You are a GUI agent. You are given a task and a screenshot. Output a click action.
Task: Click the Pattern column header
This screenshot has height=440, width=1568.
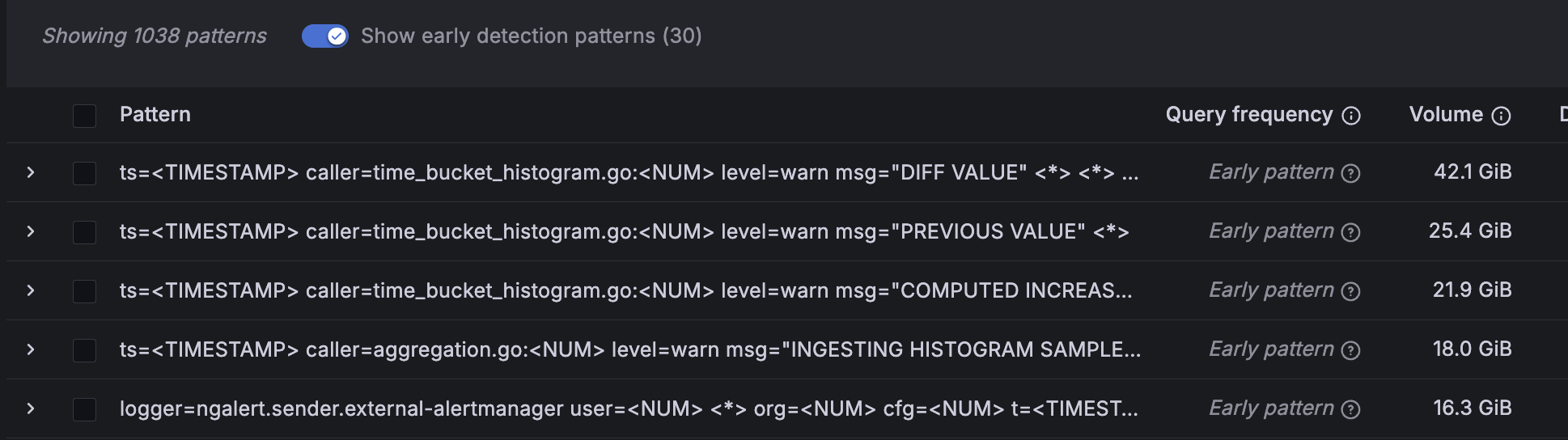click(155, 115)
